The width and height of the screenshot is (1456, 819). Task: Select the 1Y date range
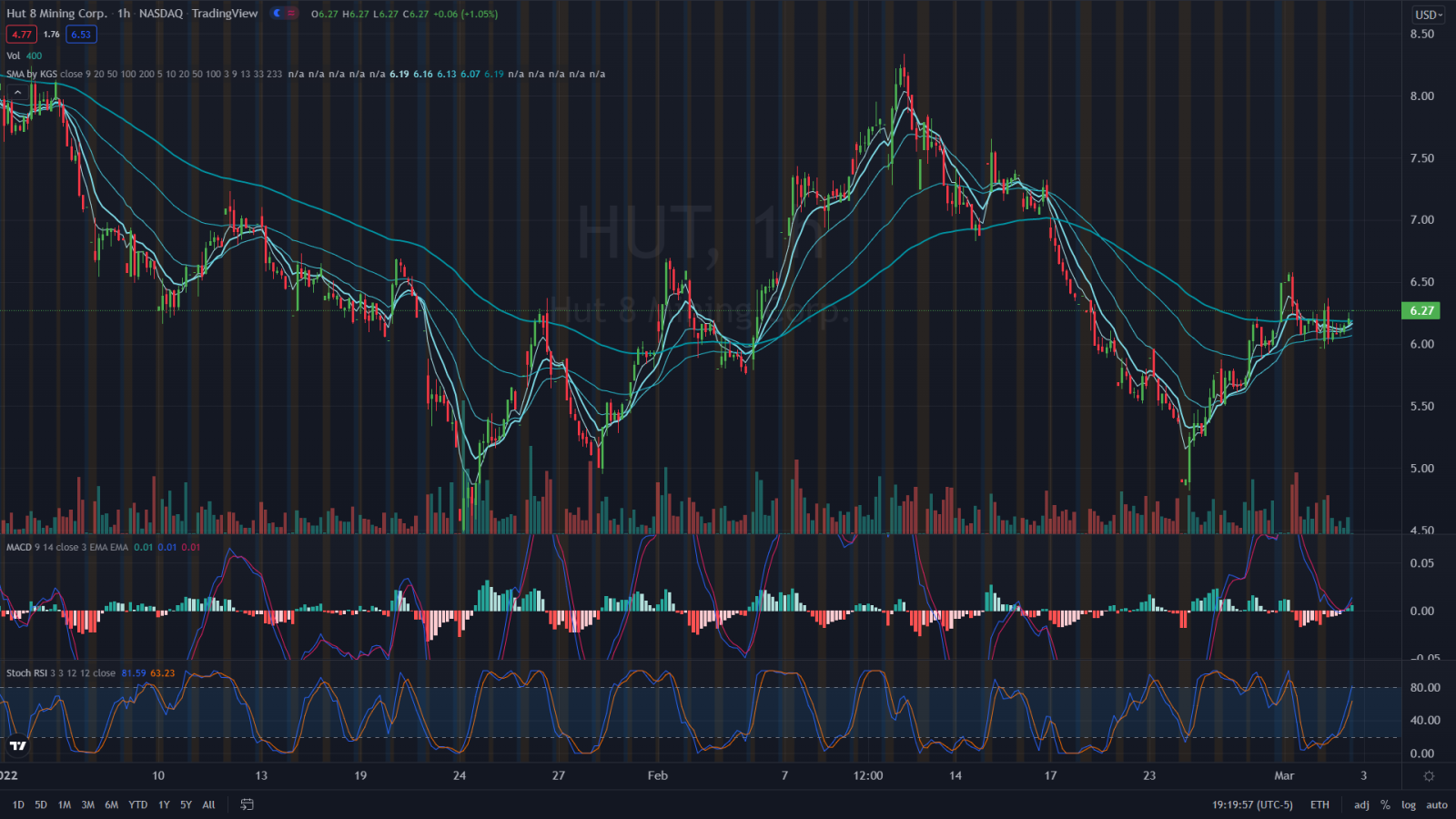pos(164,804)
